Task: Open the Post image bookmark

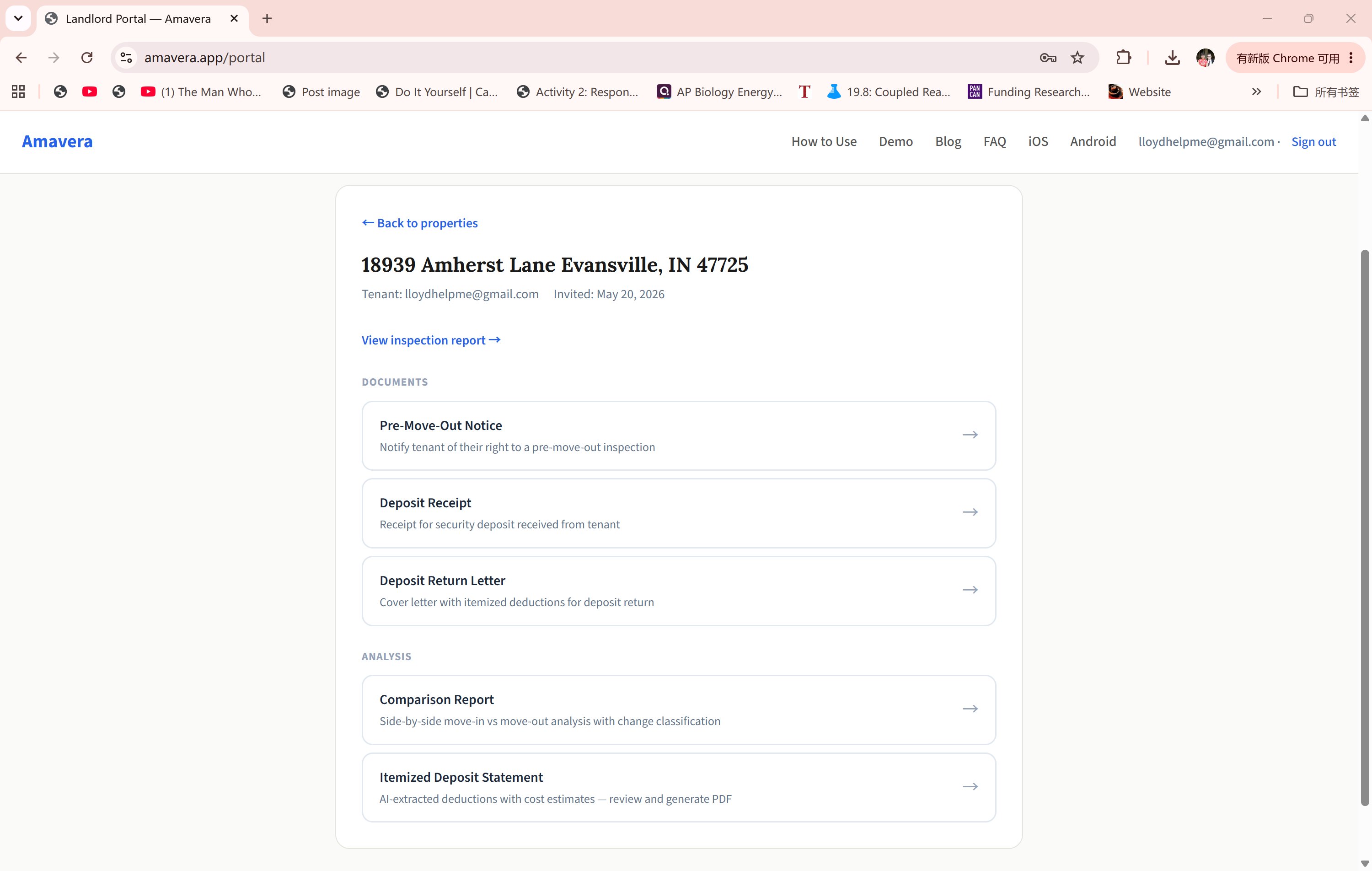Action: click(322, 92)
